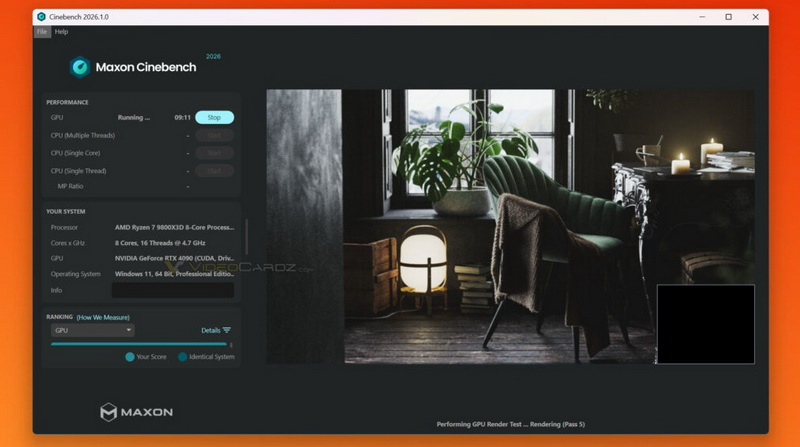
Task: Start the CPU (Multiple Threads) test
Action: (214, 135)
